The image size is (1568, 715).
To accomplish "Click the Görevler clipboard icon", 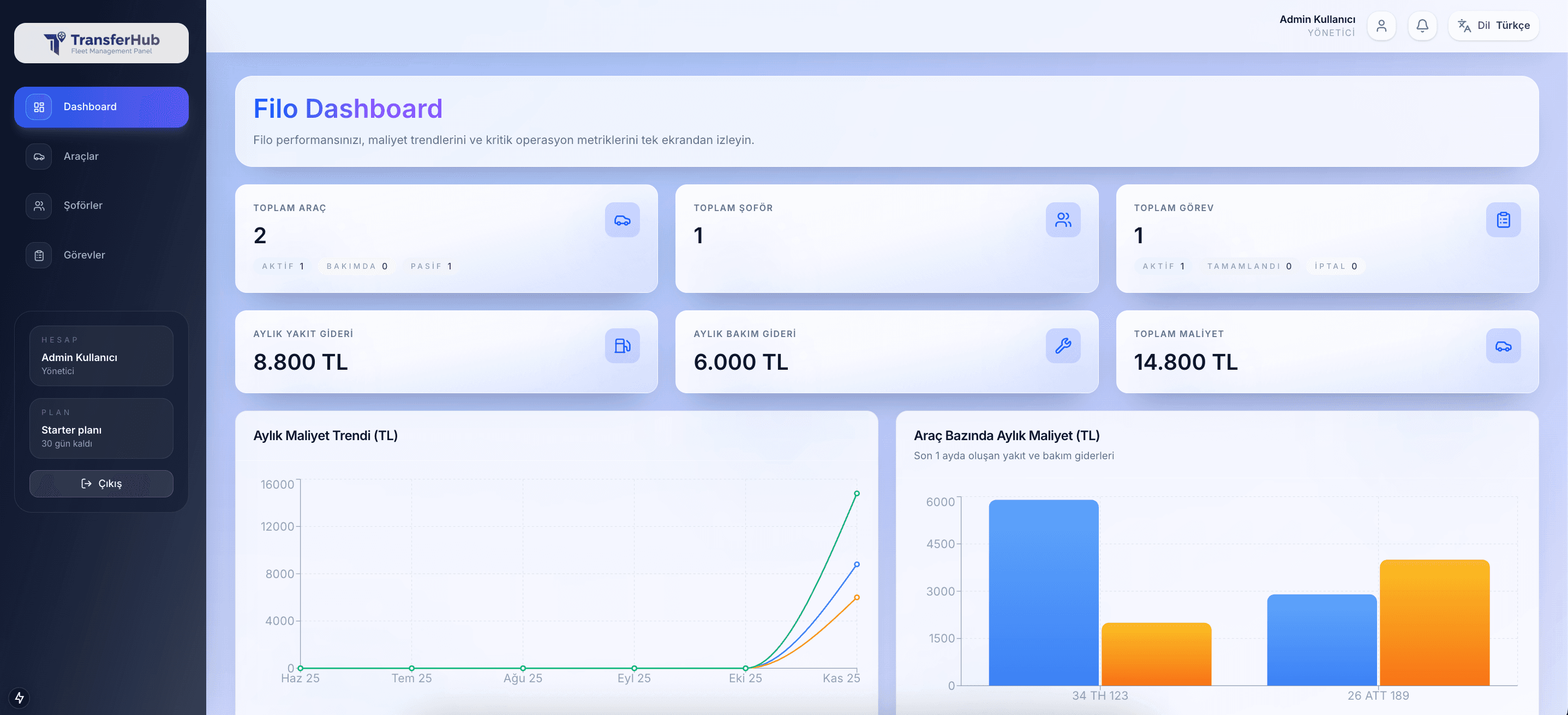I will coord(38,255).
